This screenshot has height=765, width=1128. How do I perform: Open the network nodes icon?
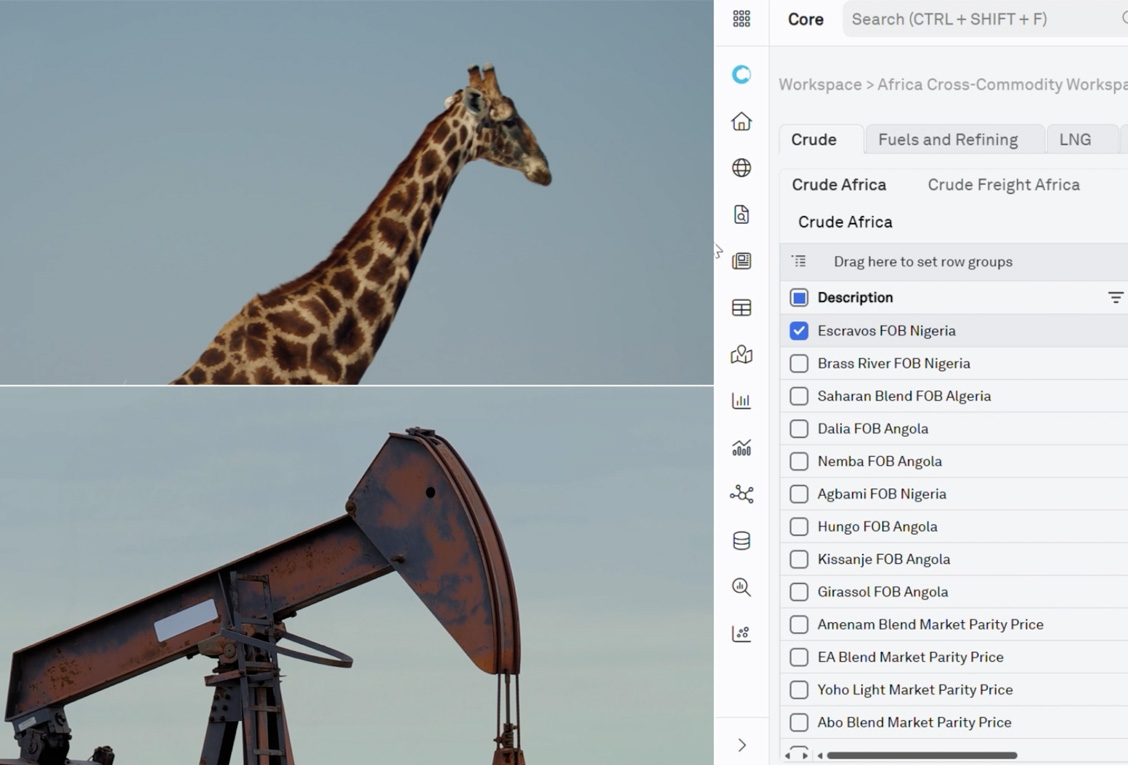(x=742, y=494)
